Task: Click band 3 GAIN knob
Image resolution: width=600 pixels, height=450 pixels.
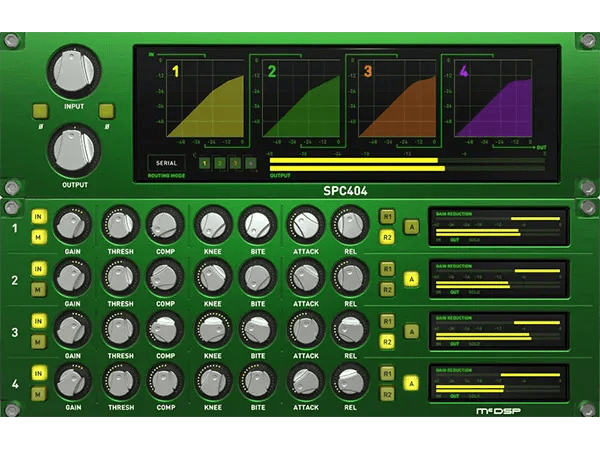Action: [72, 330]
